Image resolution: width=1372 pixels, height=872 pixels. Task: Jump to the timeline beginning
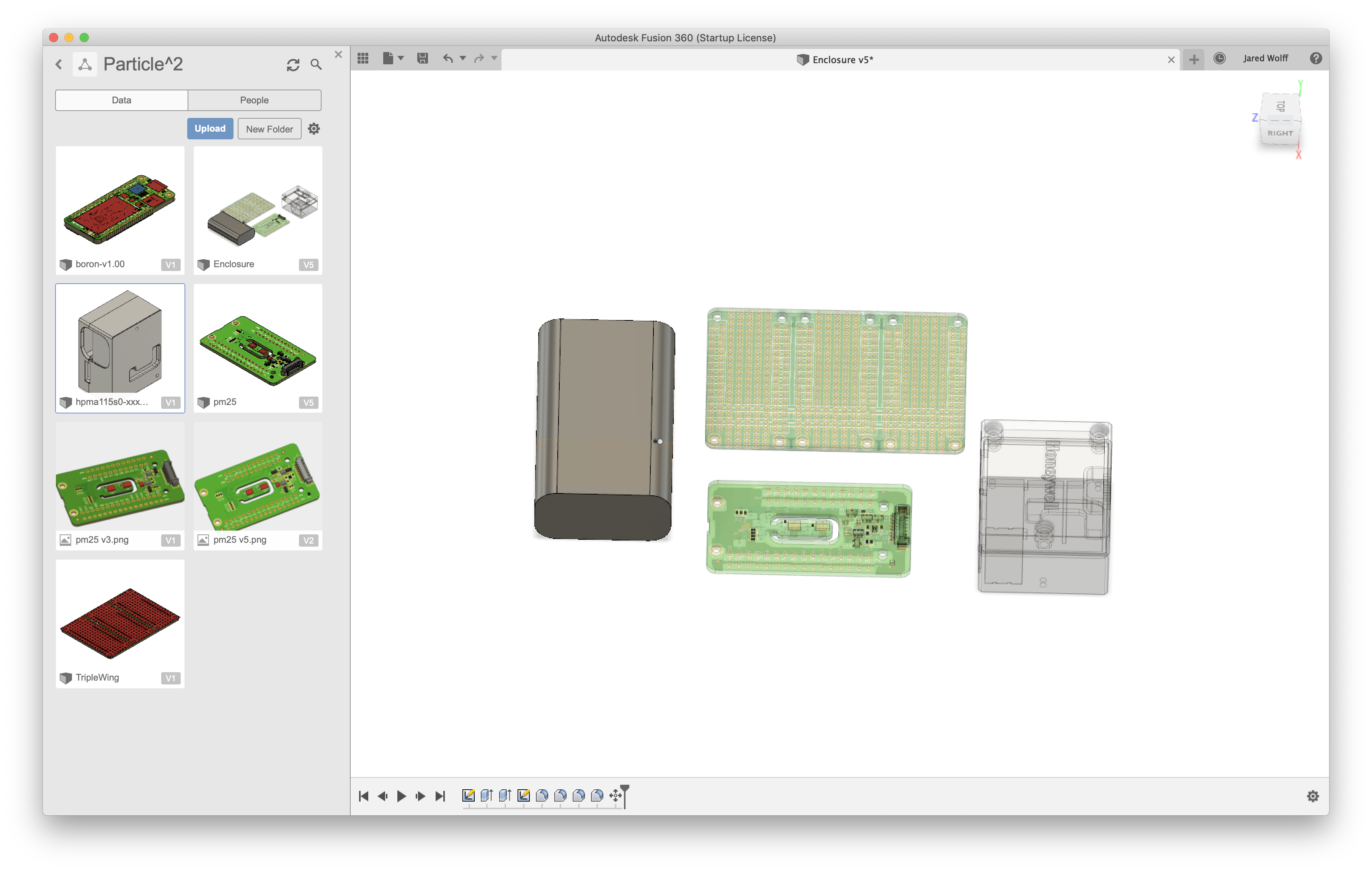click(x=364, y=796)
